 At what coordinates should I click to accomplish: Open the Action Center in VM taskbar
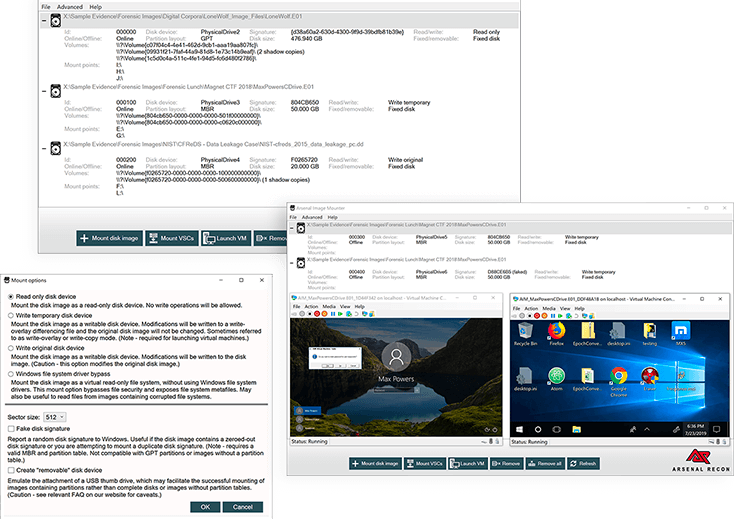point(716,429)
